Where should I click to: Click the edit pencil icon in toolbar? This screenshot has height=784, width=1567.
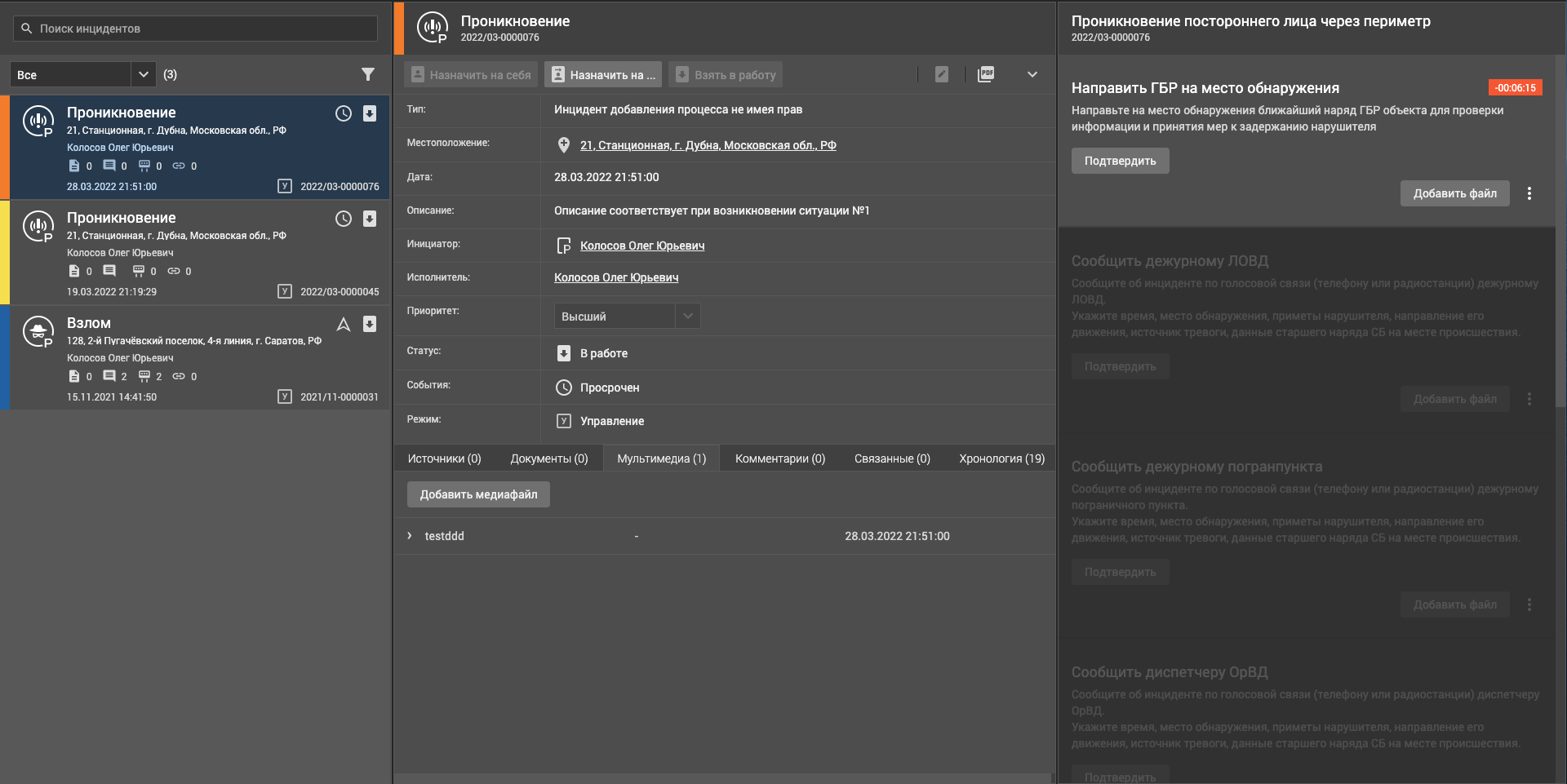click(941, 74)
